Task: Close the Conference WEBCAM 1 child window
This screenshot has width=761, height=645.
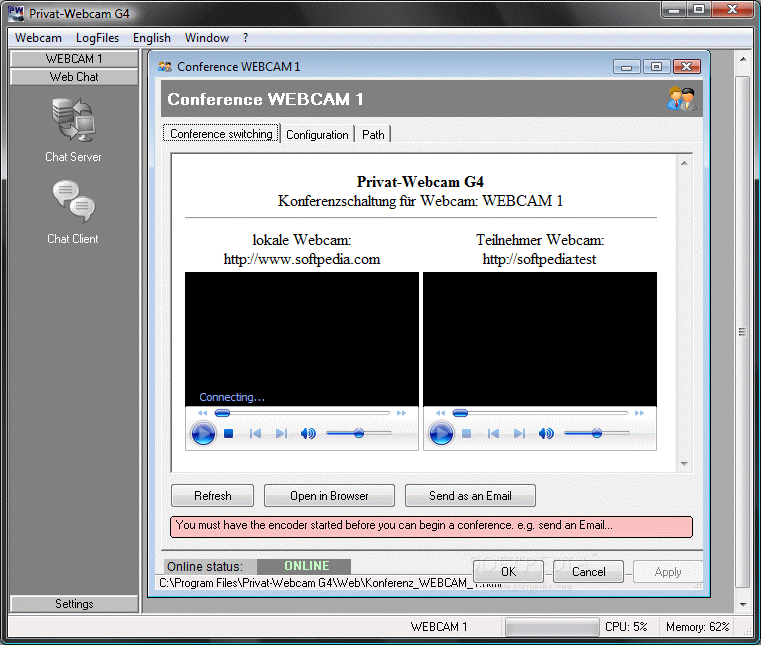Action: tap(687, 66)
